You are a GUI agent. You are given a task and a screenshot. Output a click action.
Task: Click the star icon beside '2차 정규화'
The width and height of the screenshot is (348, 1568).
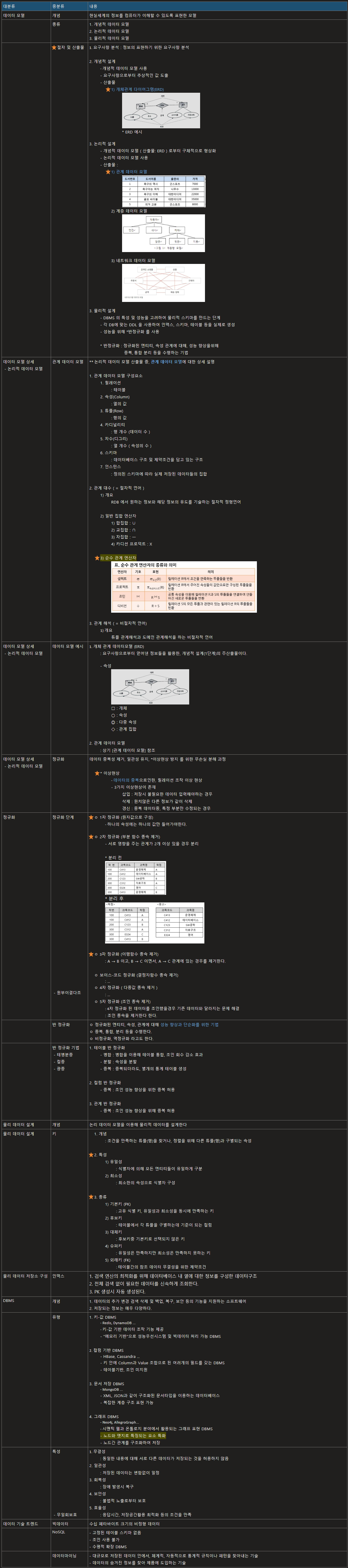[x=91, y=837]
